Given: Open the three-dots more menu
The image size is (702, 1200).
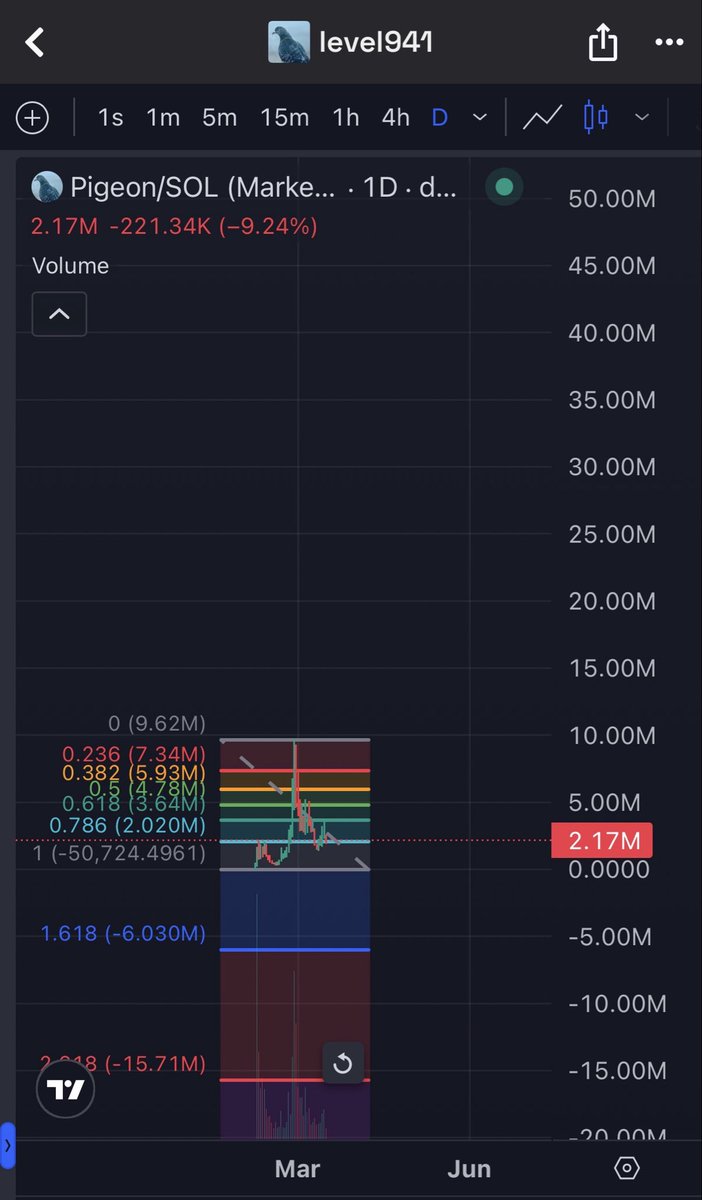Looking at the screenshot, I should coord(668,43).
